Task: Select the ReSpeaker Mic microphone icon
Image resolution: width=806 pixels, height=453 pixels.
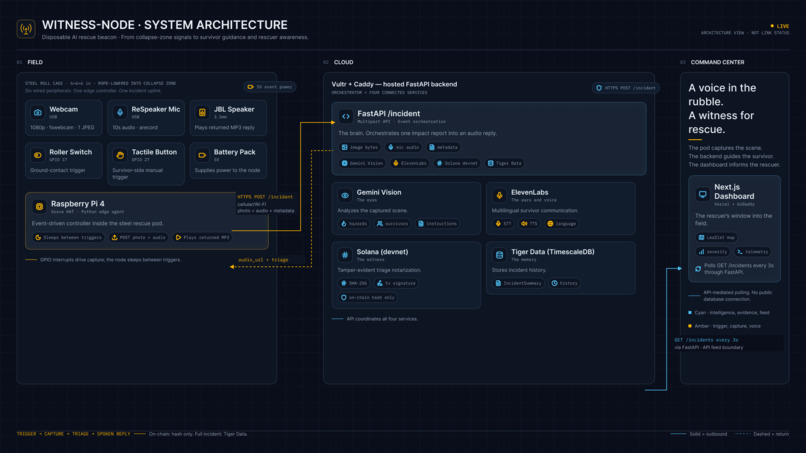Action: click(x=120, y=112)
